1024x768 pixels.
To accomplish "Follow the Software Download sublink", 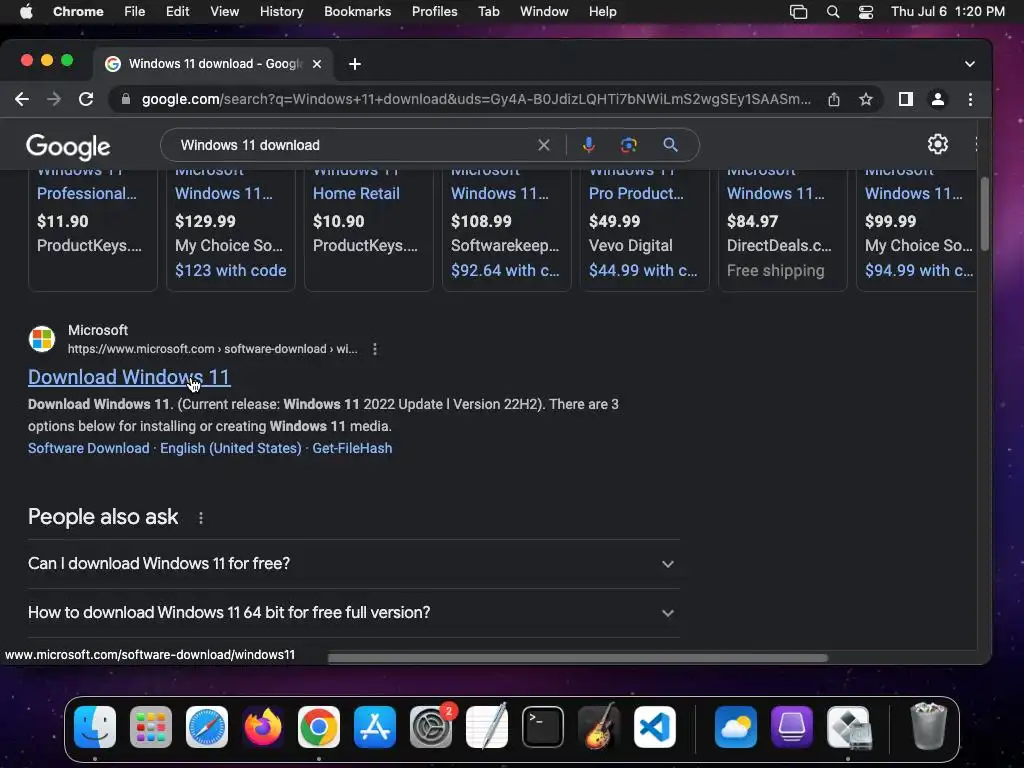I will pos(89,448).
